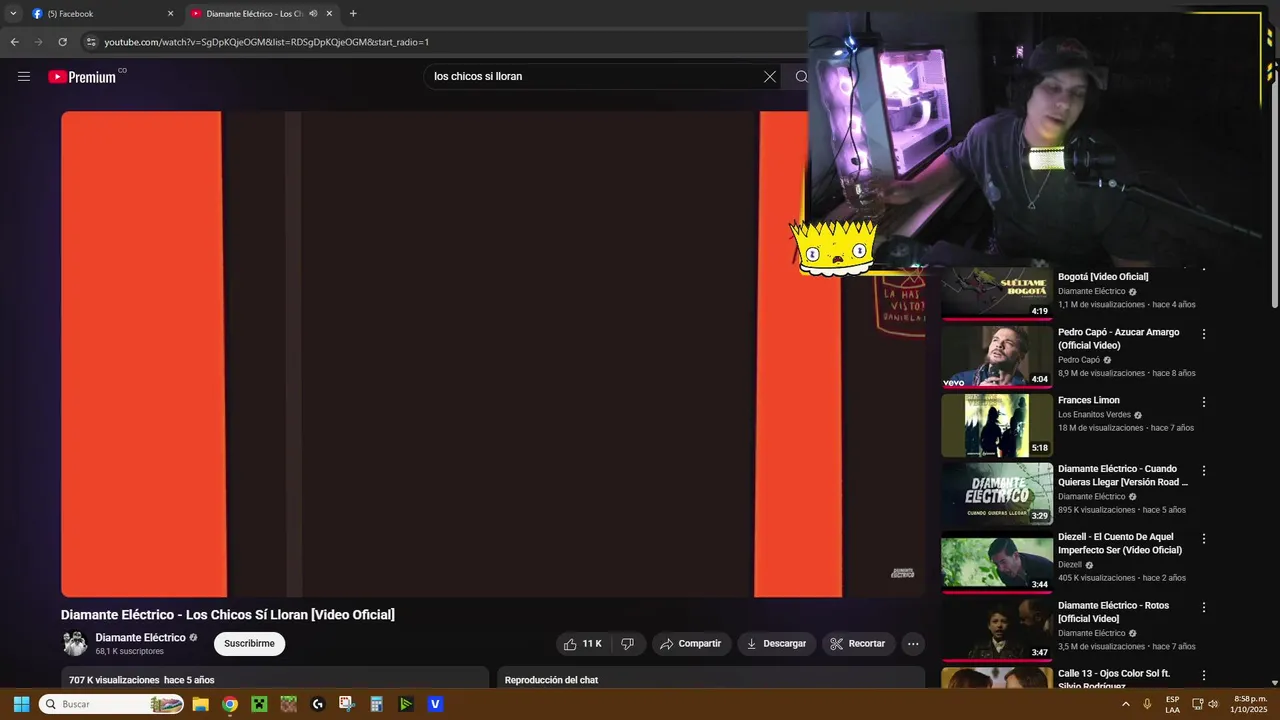Clear the search box with the X
Image resolution: width=1280 pixels, height=720 pixels.
click(x=770, y=77)
